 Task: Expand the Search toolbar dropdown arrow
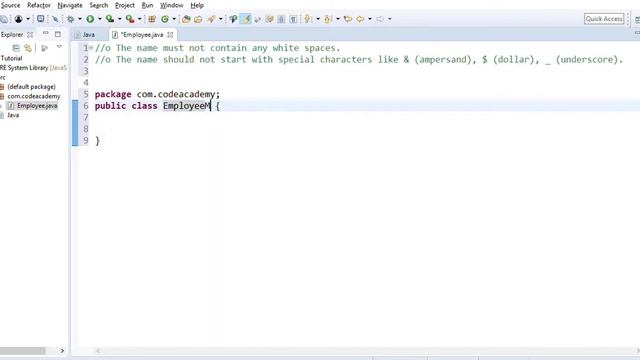pyautogui.click(x=220, y=19)
